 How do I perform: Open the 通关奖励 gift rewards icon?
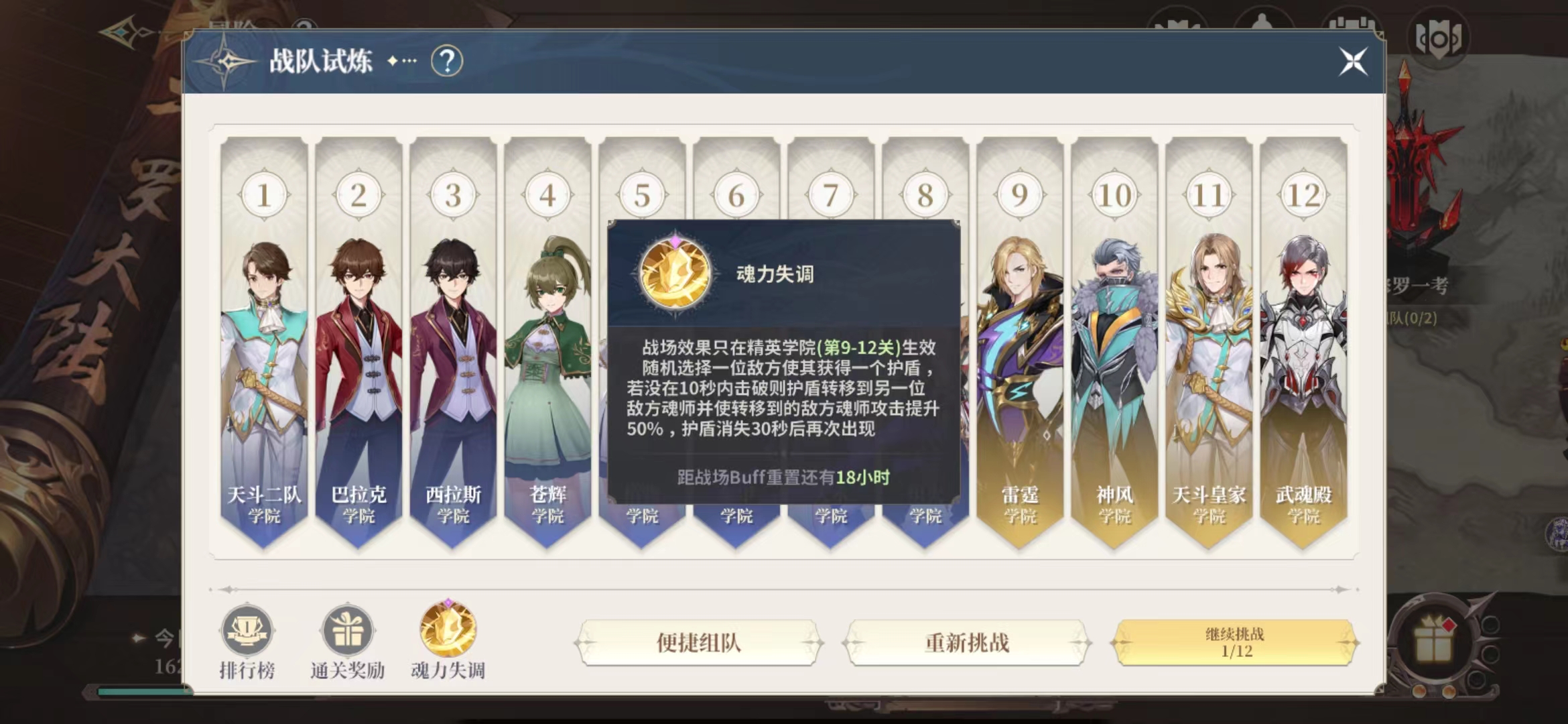point(347,631)
